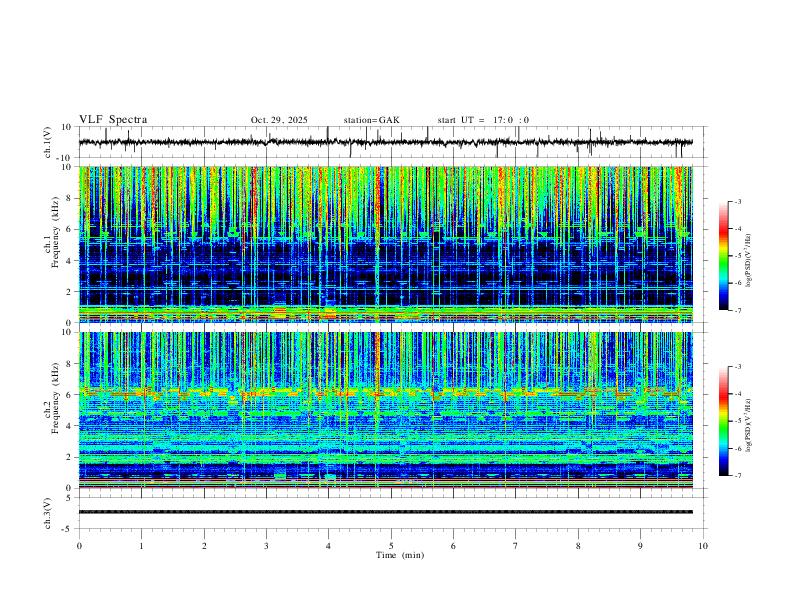The height and width of the screenshot is (612, 792).
Task: Click the "2" kHz tick on ch.2 spectrogram
Action: [x=70, y=457]
